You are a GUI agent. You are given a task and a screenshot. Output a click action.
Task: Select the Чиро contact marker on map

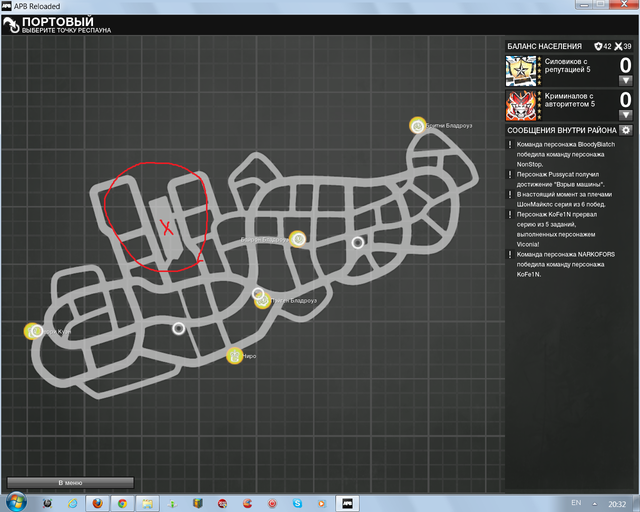coord(235,356)
